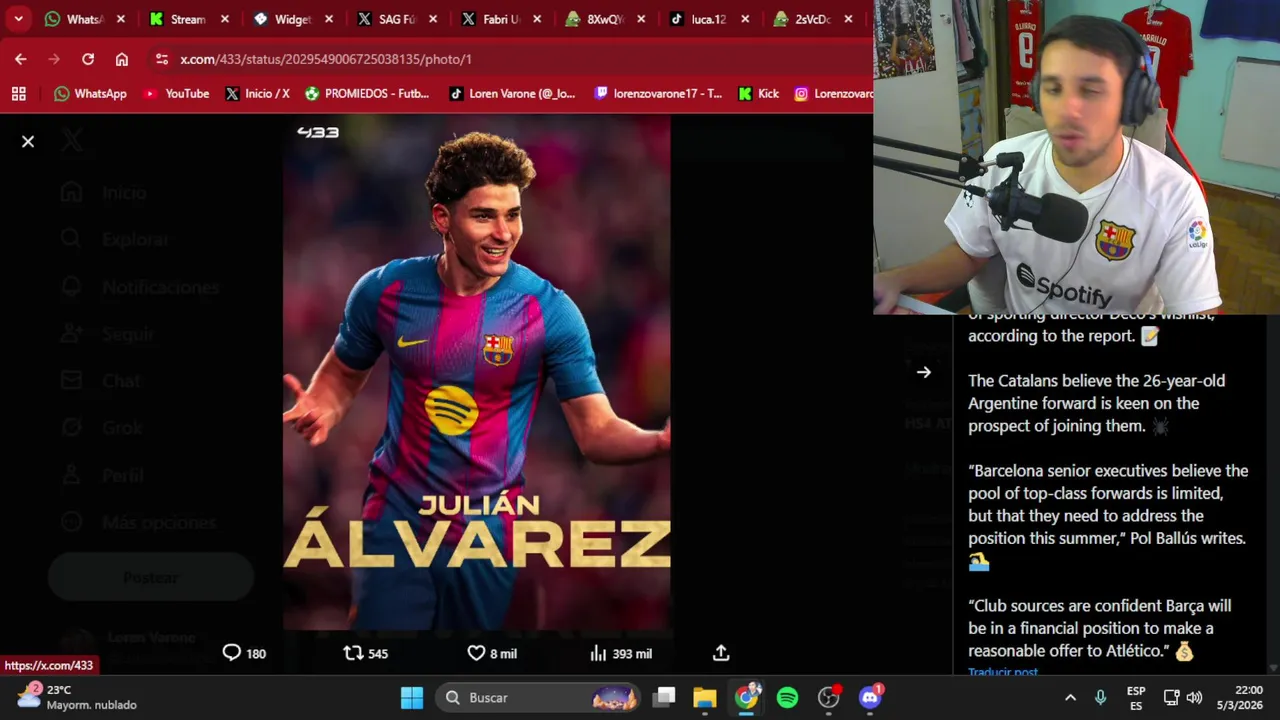Go to browser home page icon

click(122, 59)
